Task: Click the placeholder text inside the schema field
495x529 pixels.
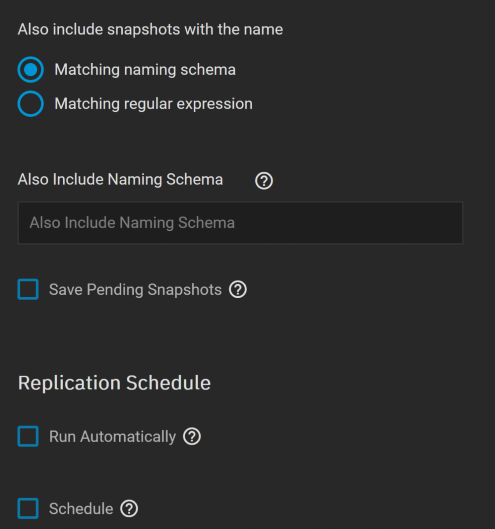Action: 132,223
